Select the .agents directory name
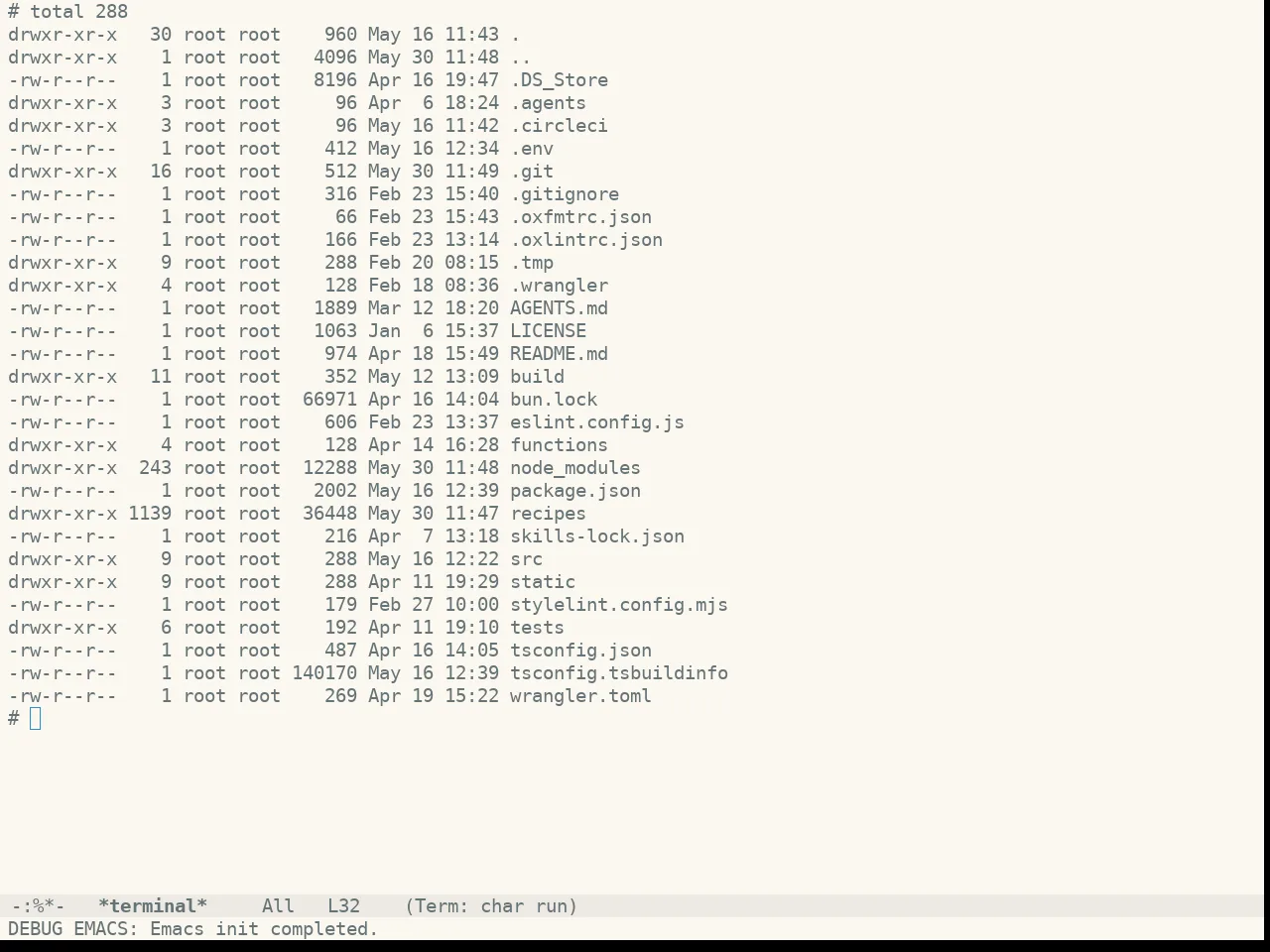This screenshot has width=1270, height=952. tap(549, 103)
